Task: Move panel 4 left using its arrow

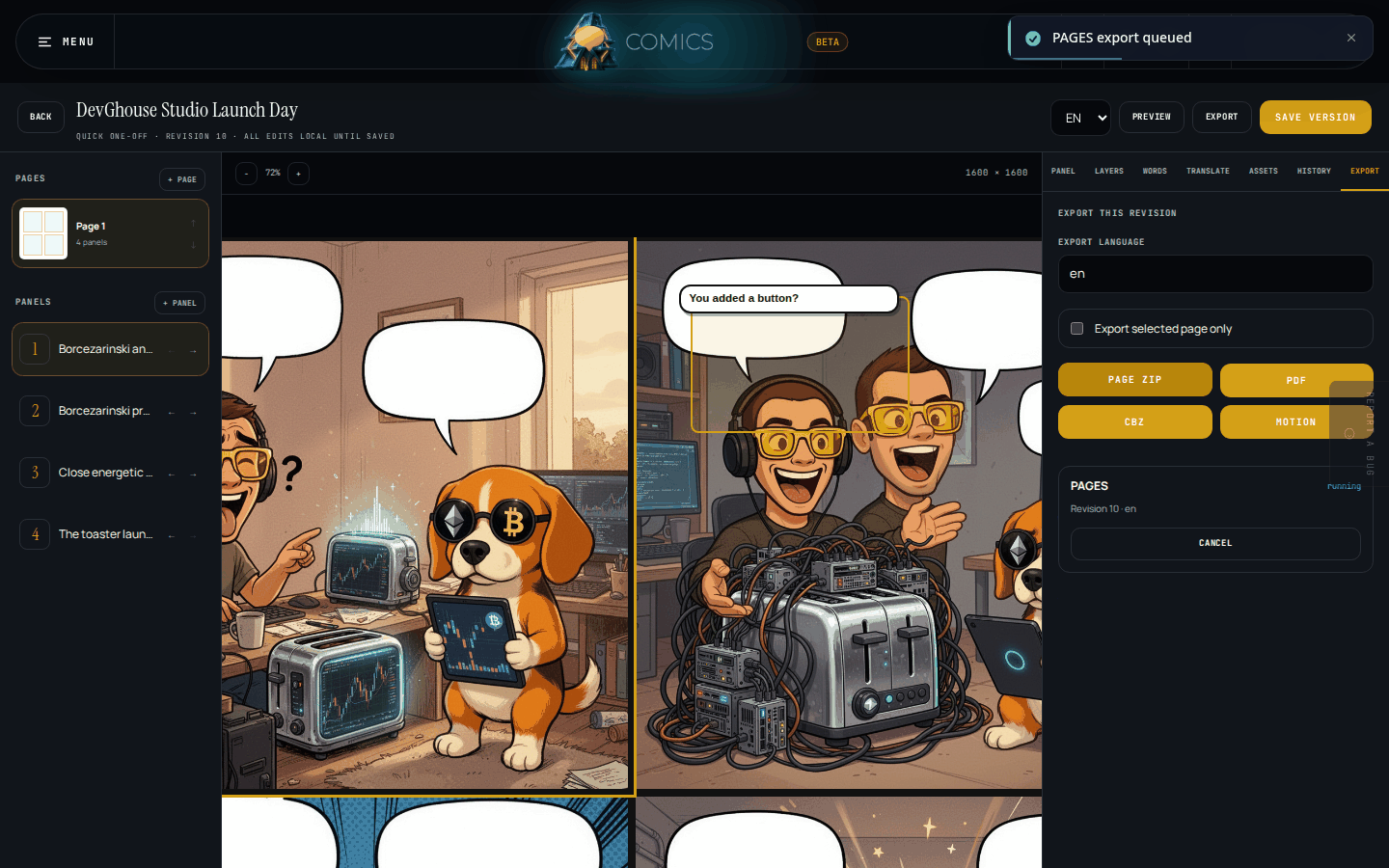Action: pos(171,536)
